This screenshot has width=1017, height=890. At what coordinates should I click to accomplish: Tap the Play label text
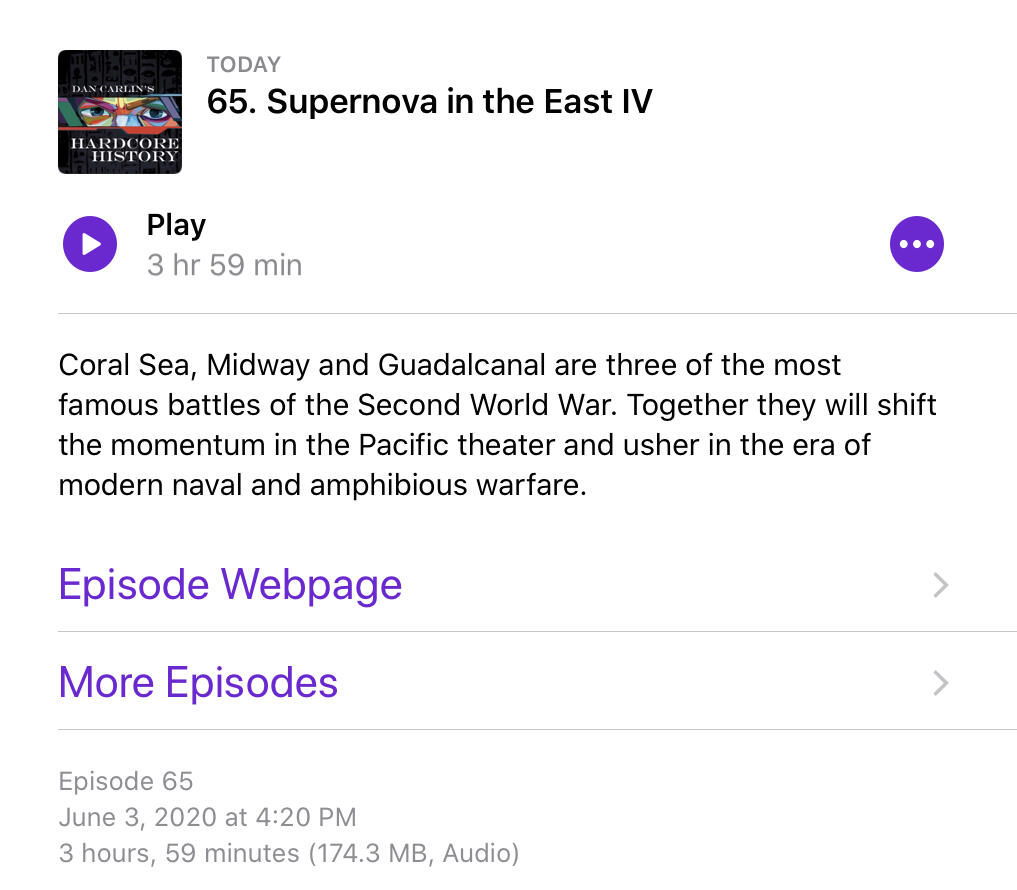pos(176,226)
